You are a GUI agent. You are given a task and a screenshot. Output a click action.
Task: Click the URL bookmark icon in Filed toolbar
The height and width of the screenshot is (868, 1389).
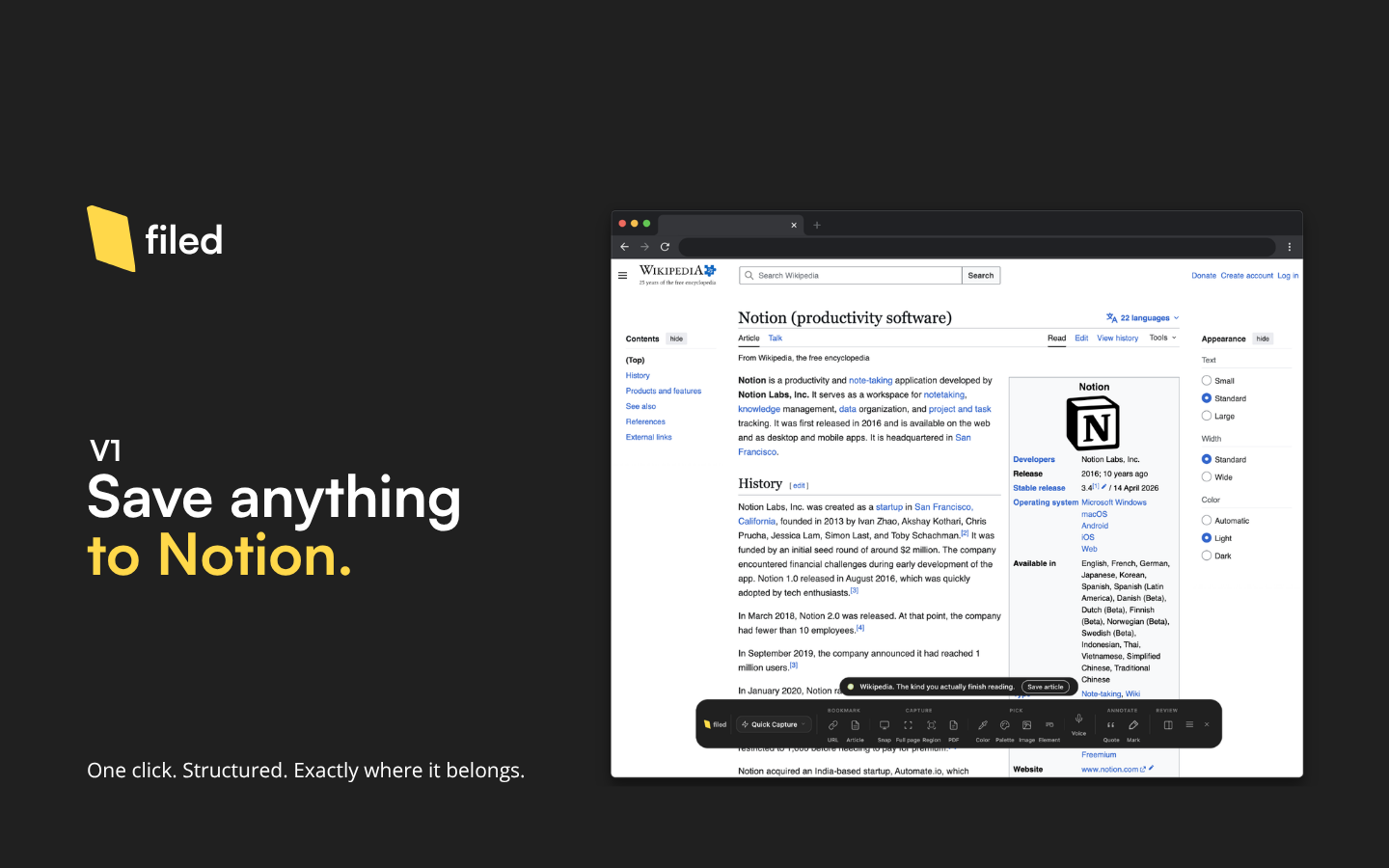tap(832, 725)
